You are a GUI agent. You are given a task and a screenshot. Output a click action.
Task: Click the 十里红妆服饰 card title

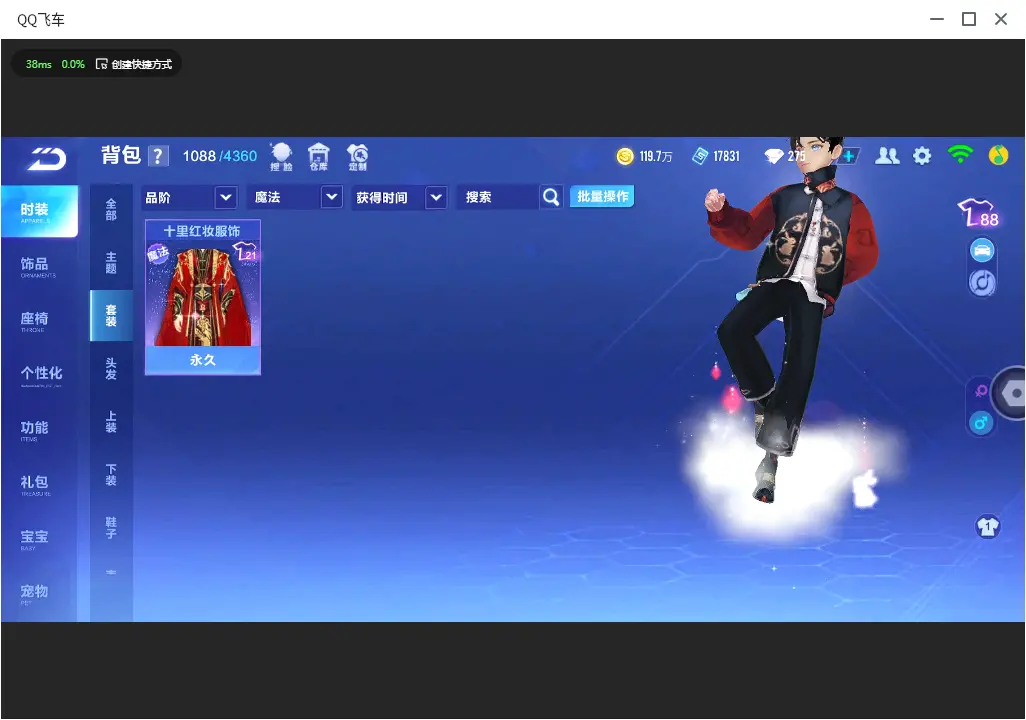[202, 231]
